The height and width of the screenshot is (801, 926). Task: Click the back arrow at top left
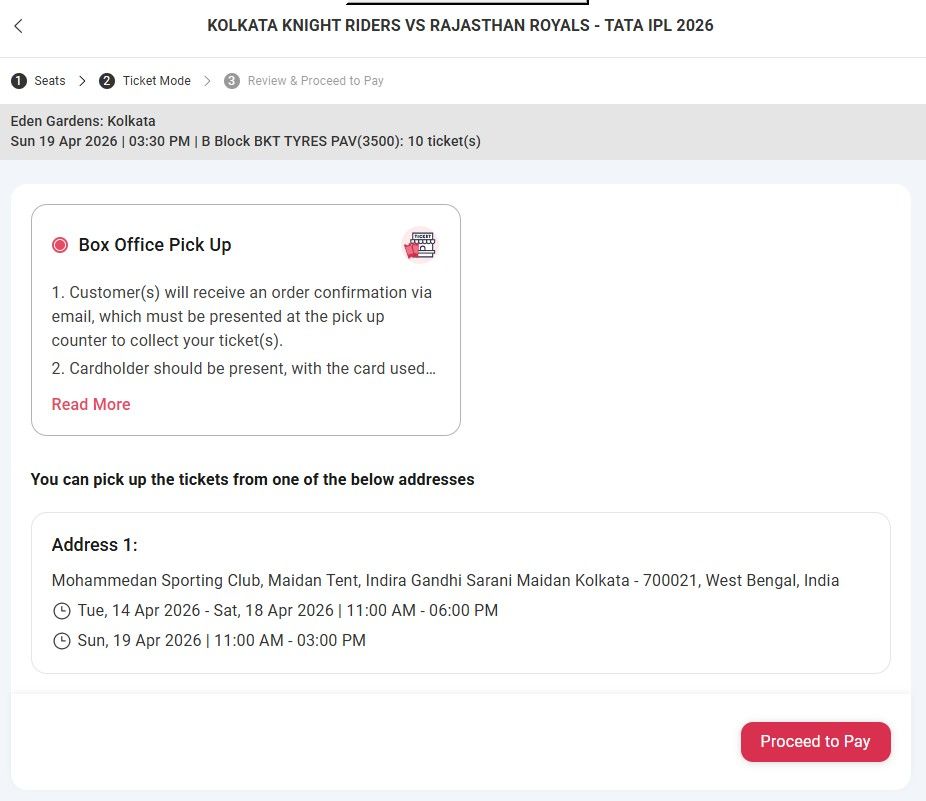pyautogui.click(x=18, y=27)
